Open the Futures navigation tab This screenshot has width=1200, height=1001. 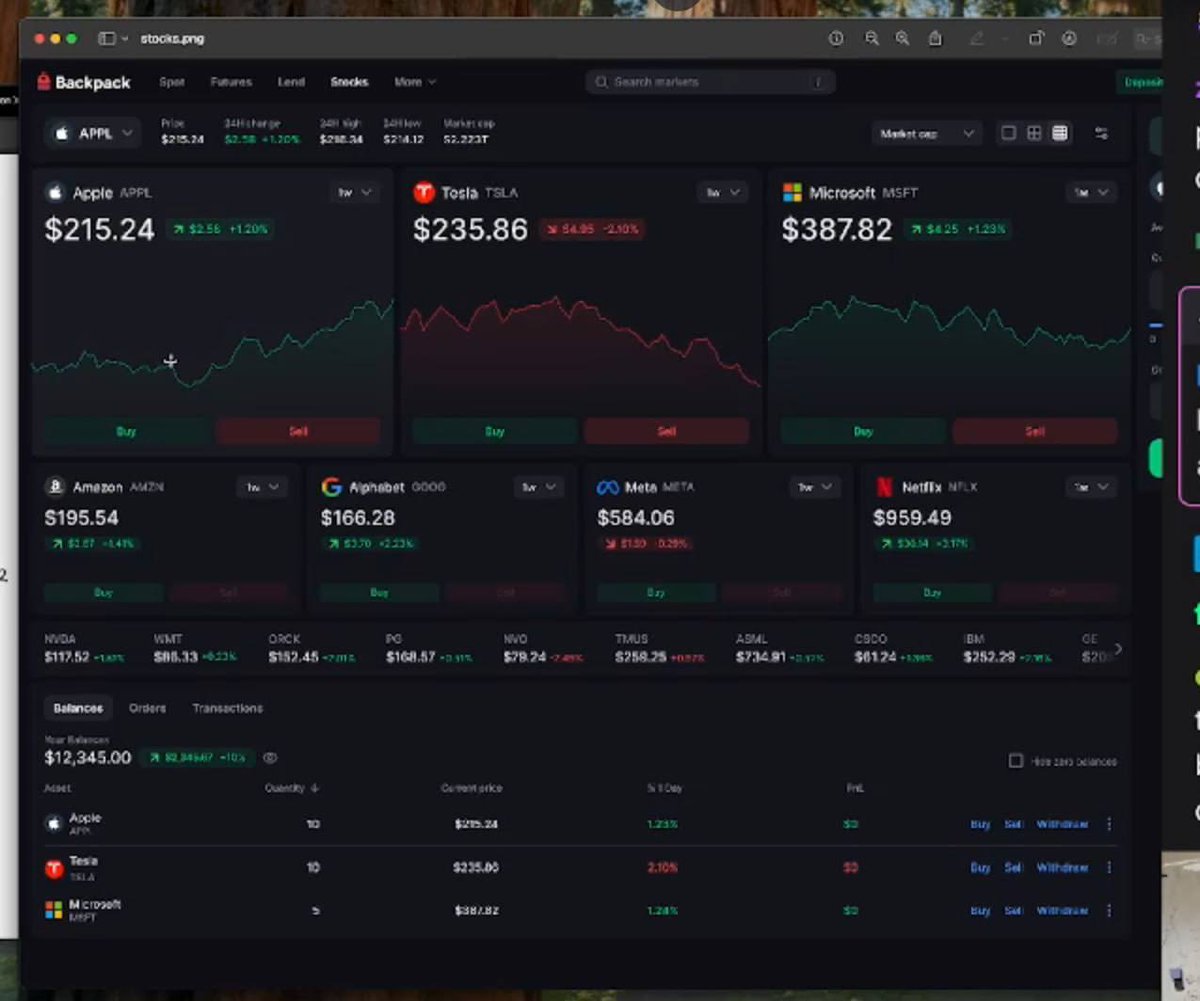231,82
